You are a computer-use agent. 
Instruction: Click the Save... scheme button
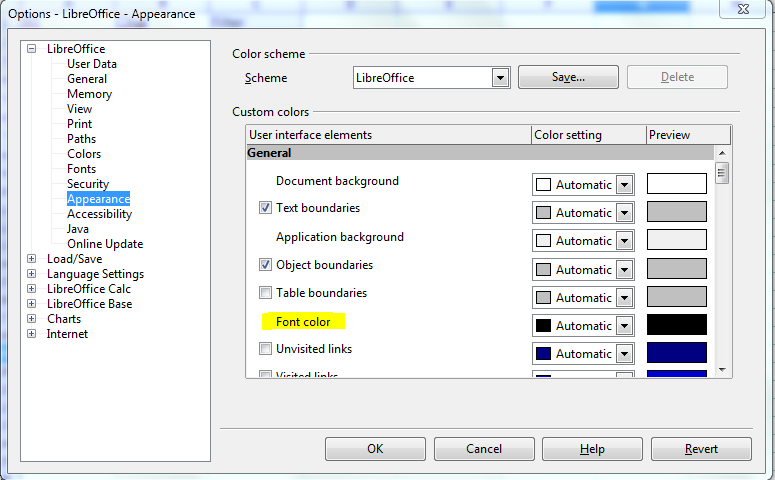tap(568, 77)
